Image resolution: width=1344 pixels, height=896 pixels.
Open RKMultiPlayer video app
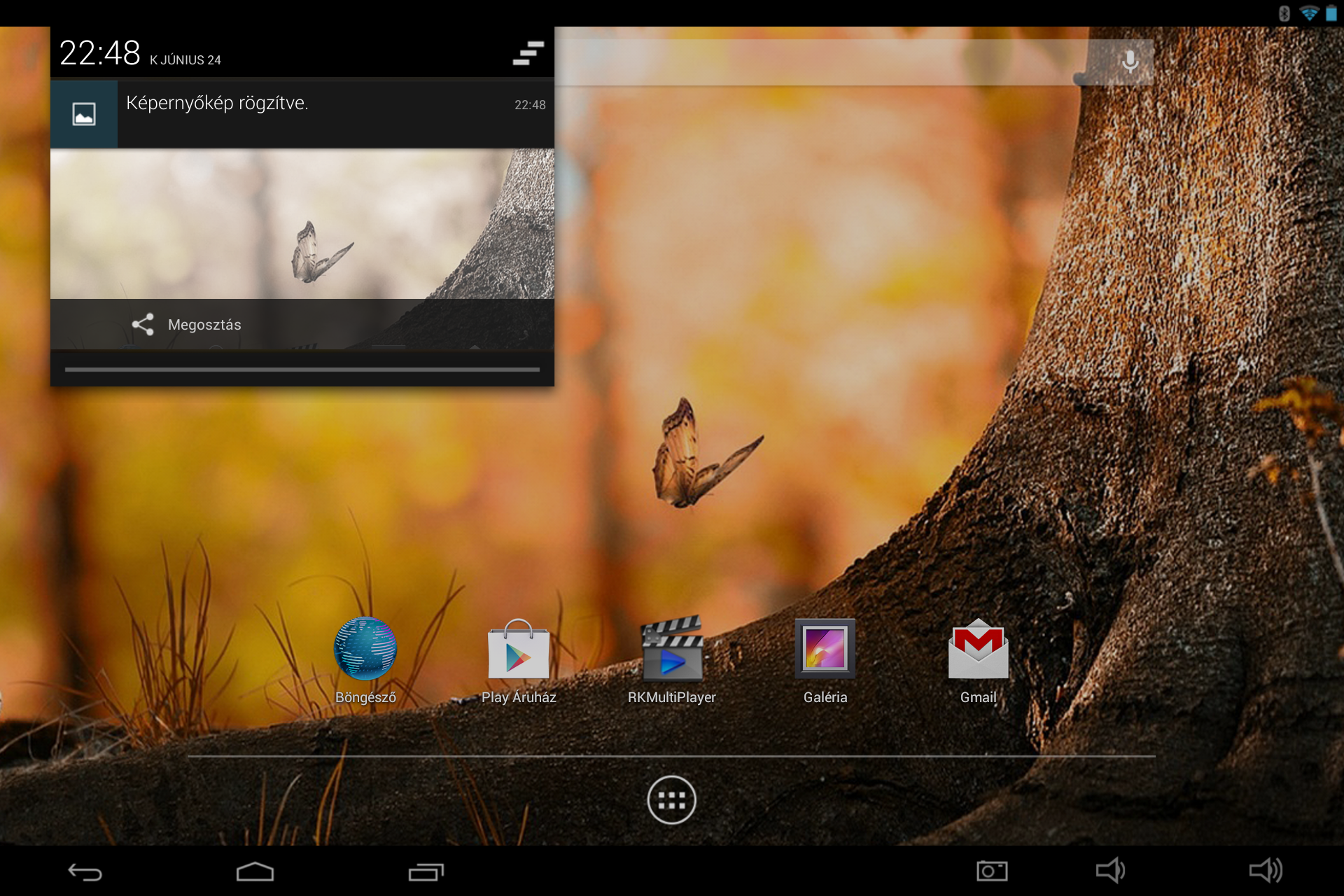672,650
